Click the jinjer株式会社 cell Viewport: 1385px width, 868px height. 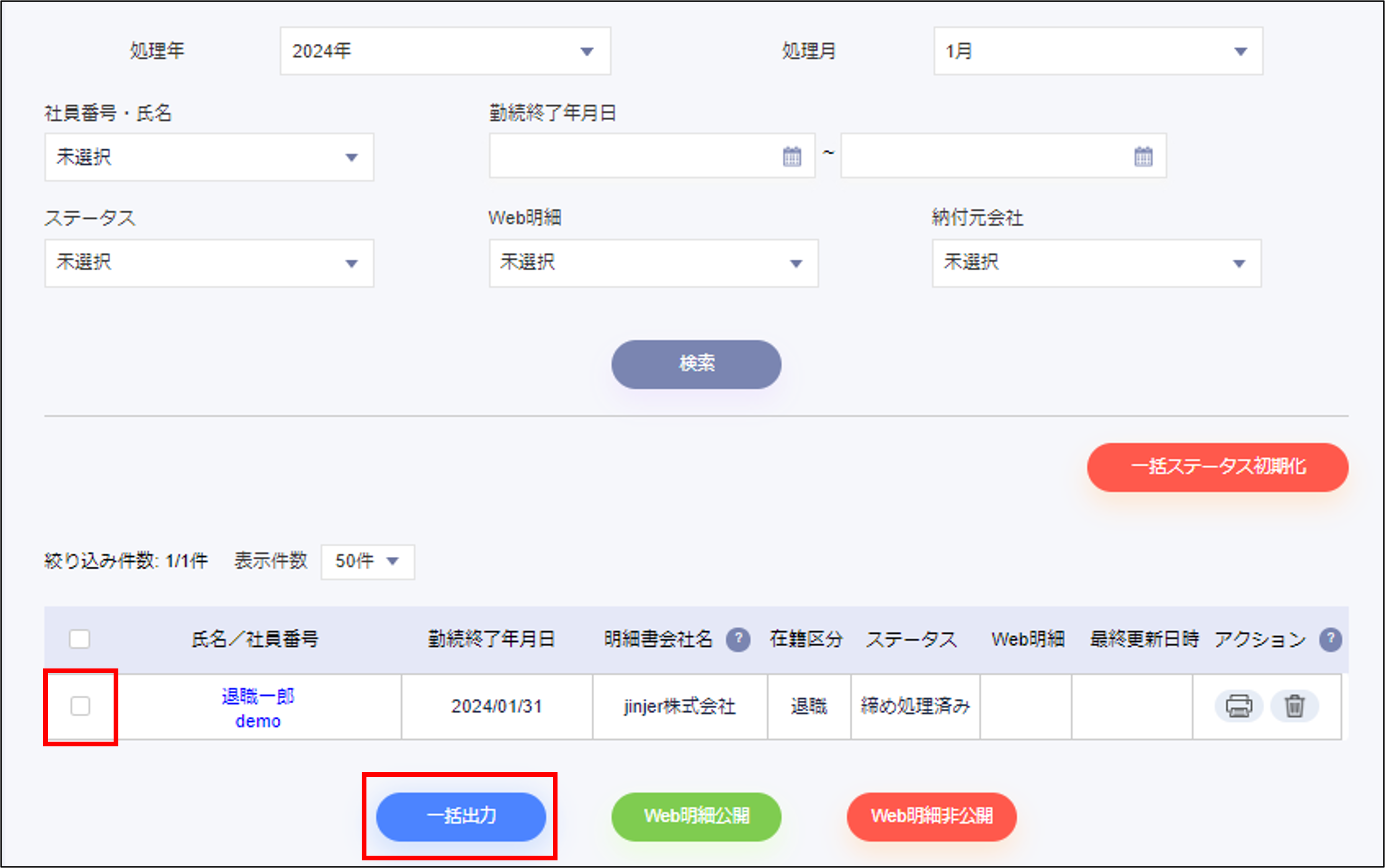[680, 706]
